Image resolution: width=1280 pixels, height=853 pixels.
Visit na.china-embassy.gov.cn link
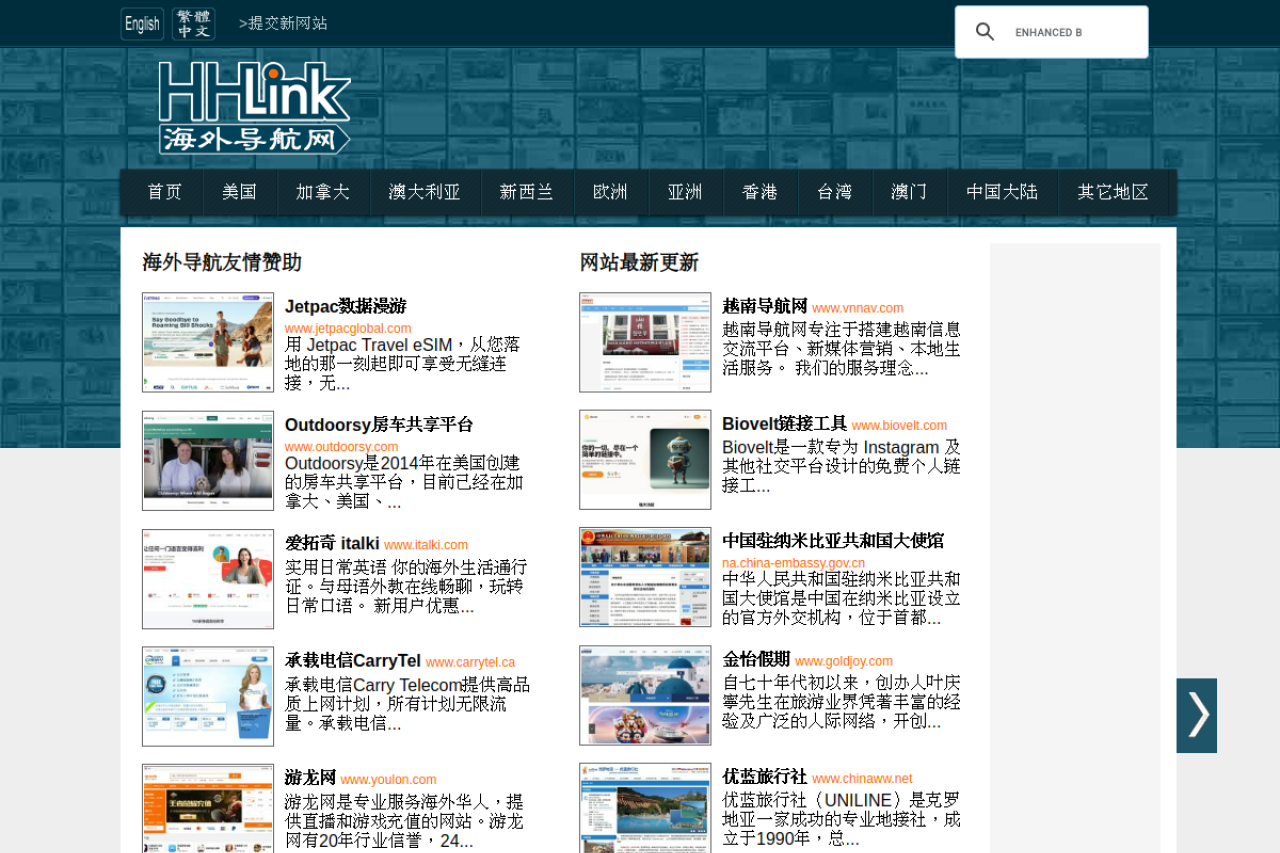(x=794, y=563)
